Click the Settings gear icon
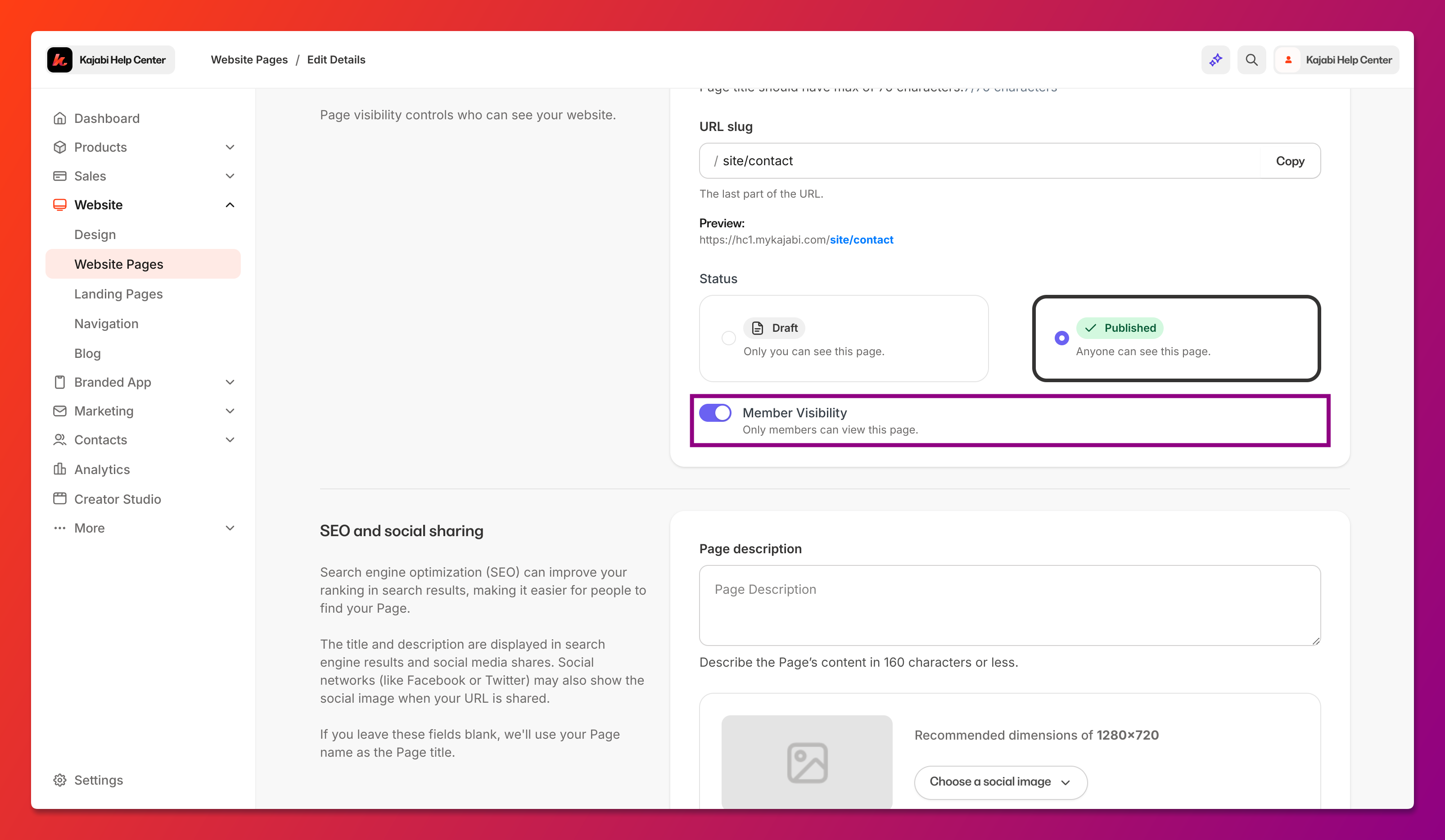This screenshot has height=840, width=1445. [x=59, y=781]
